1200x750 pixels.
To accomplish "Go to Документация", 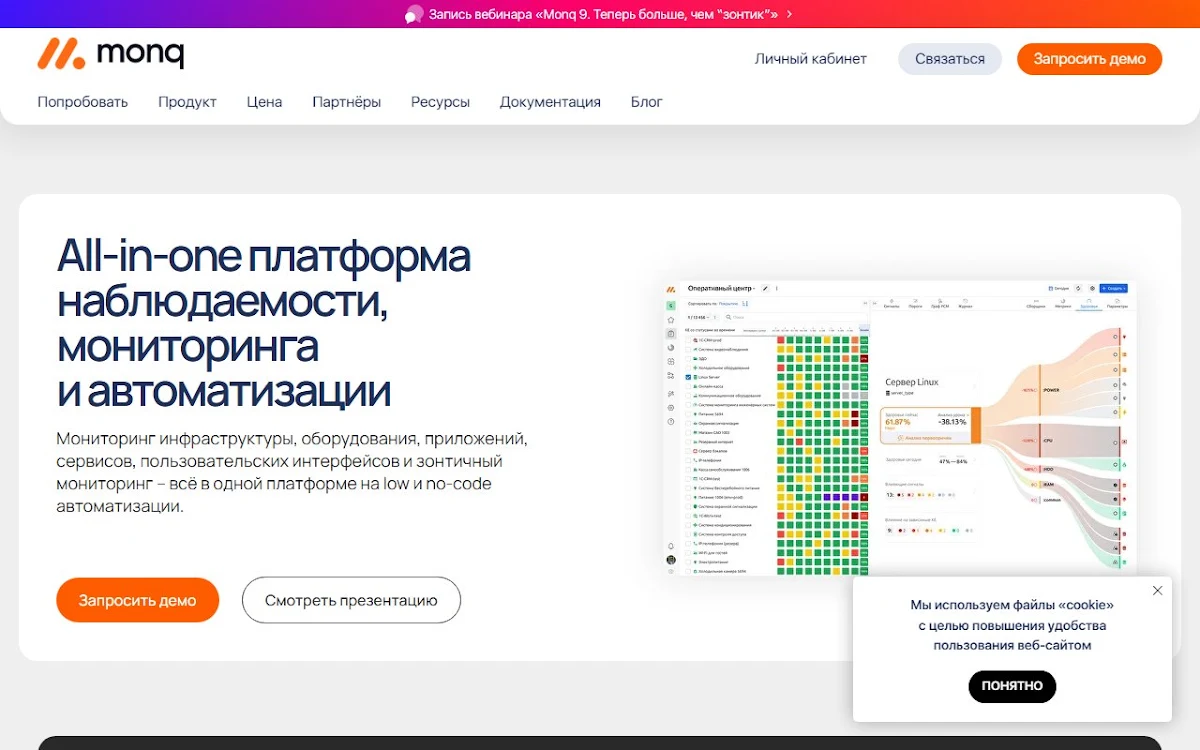I will click(550, 102).
